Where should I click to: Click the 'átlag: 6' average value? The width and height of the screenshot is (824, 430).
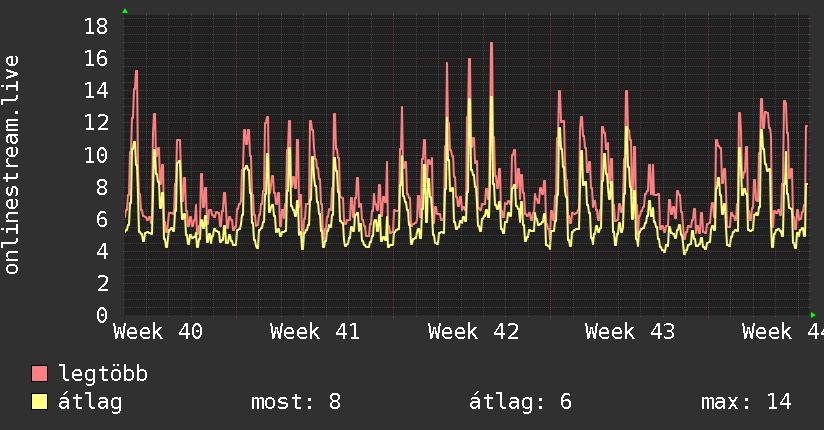click(x=520, y=402)
